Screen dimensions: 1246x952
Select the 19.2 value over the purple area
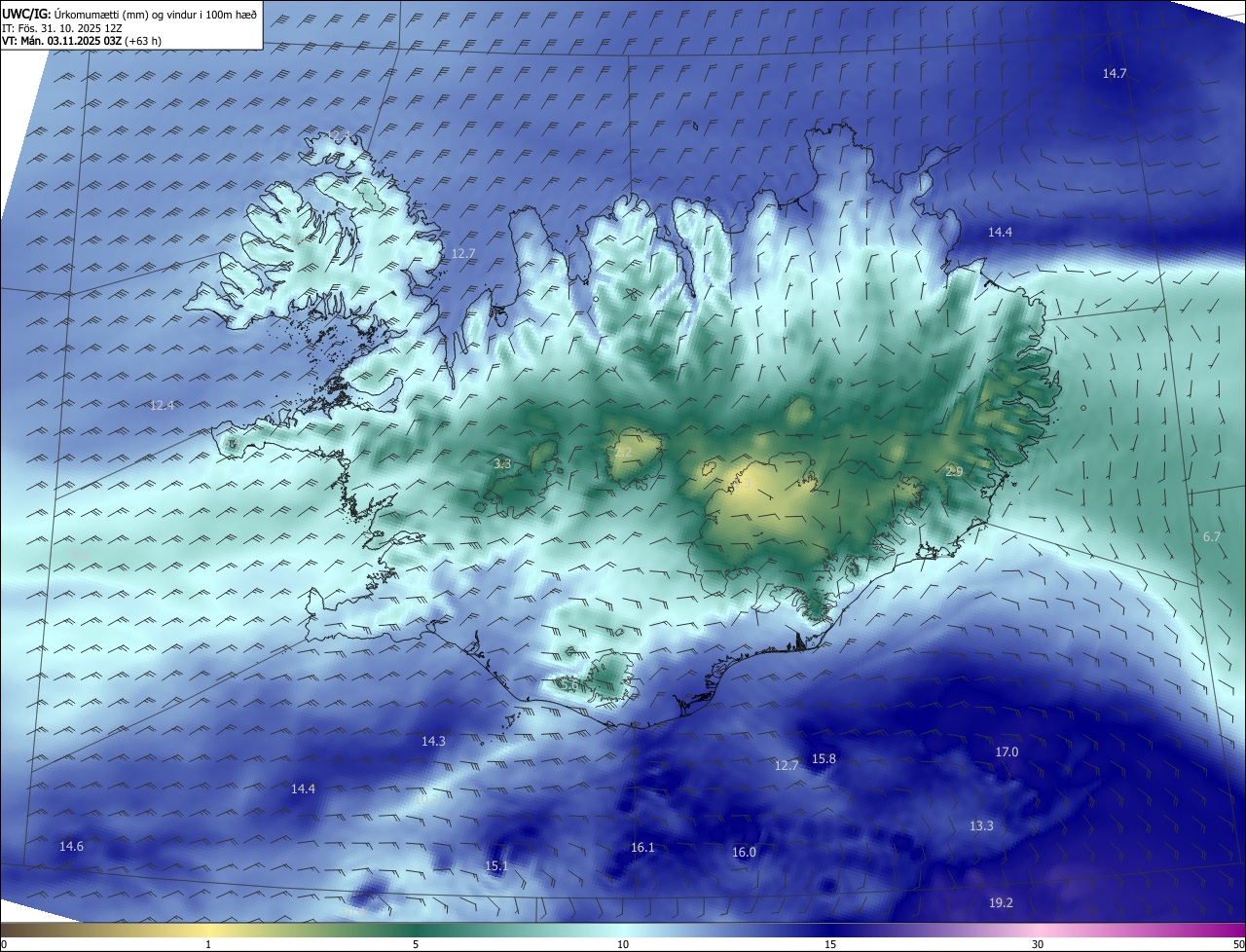[x=1001, y=903]
